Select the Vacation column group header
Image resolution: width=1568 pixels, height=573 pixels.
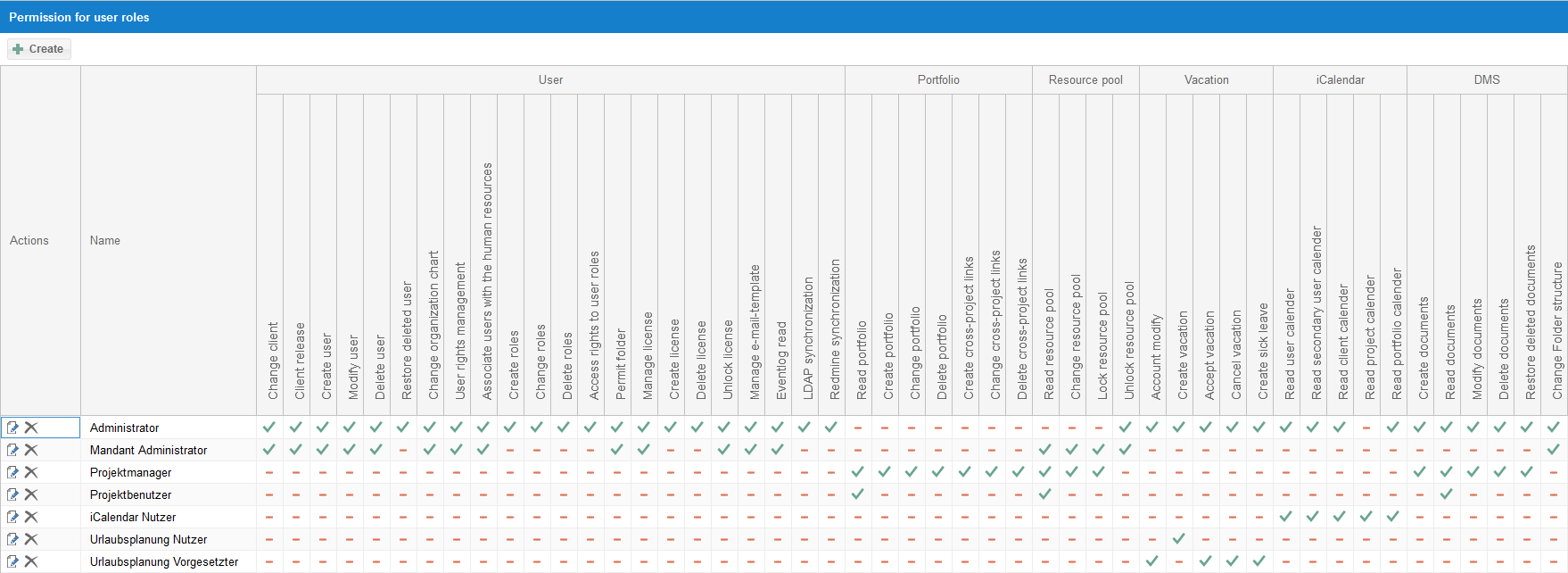coord(1206,80)
